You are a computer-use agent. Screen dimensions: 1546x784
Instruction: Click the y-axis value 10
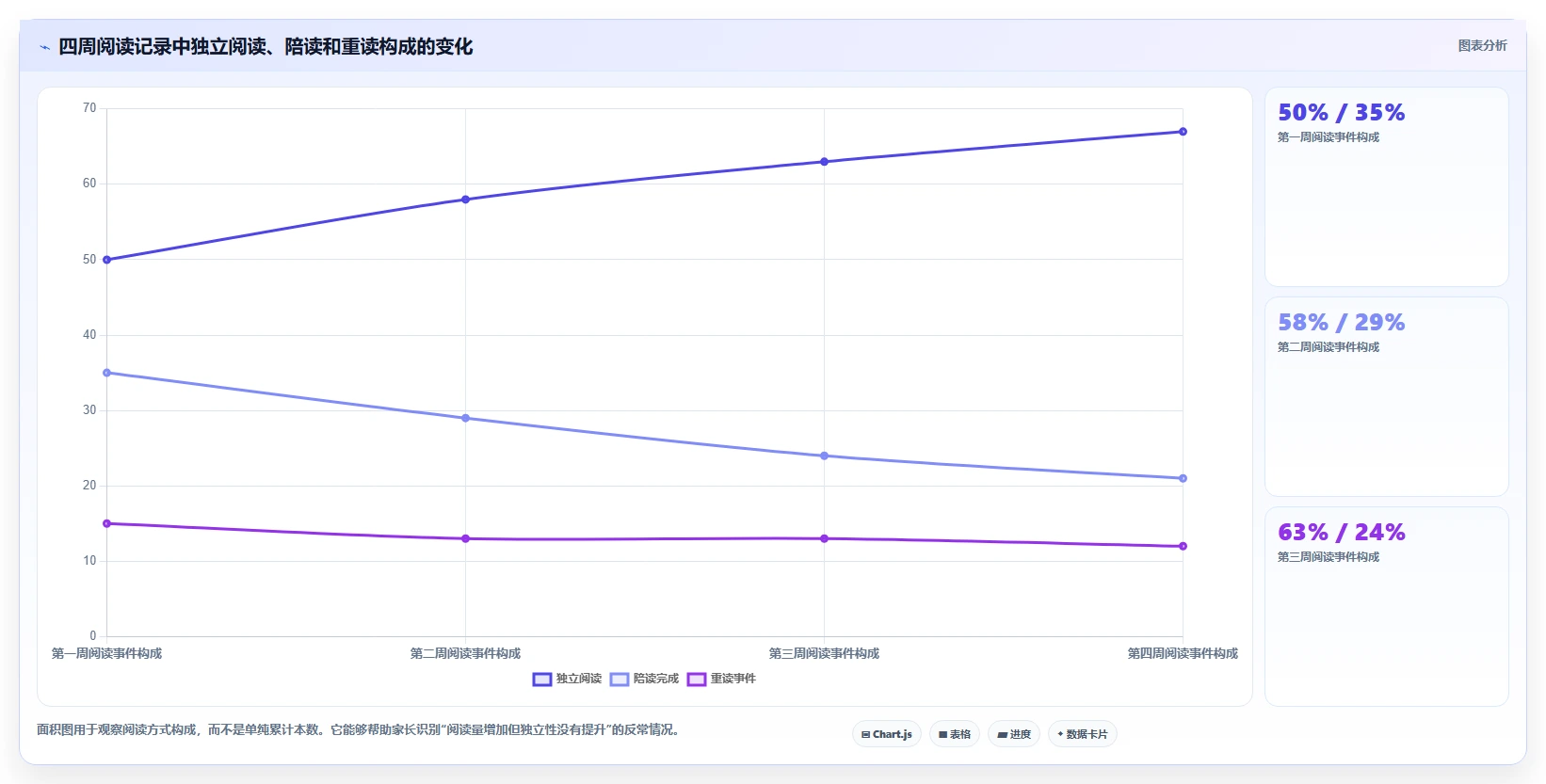pyautogui.click(x=89, y=561)
